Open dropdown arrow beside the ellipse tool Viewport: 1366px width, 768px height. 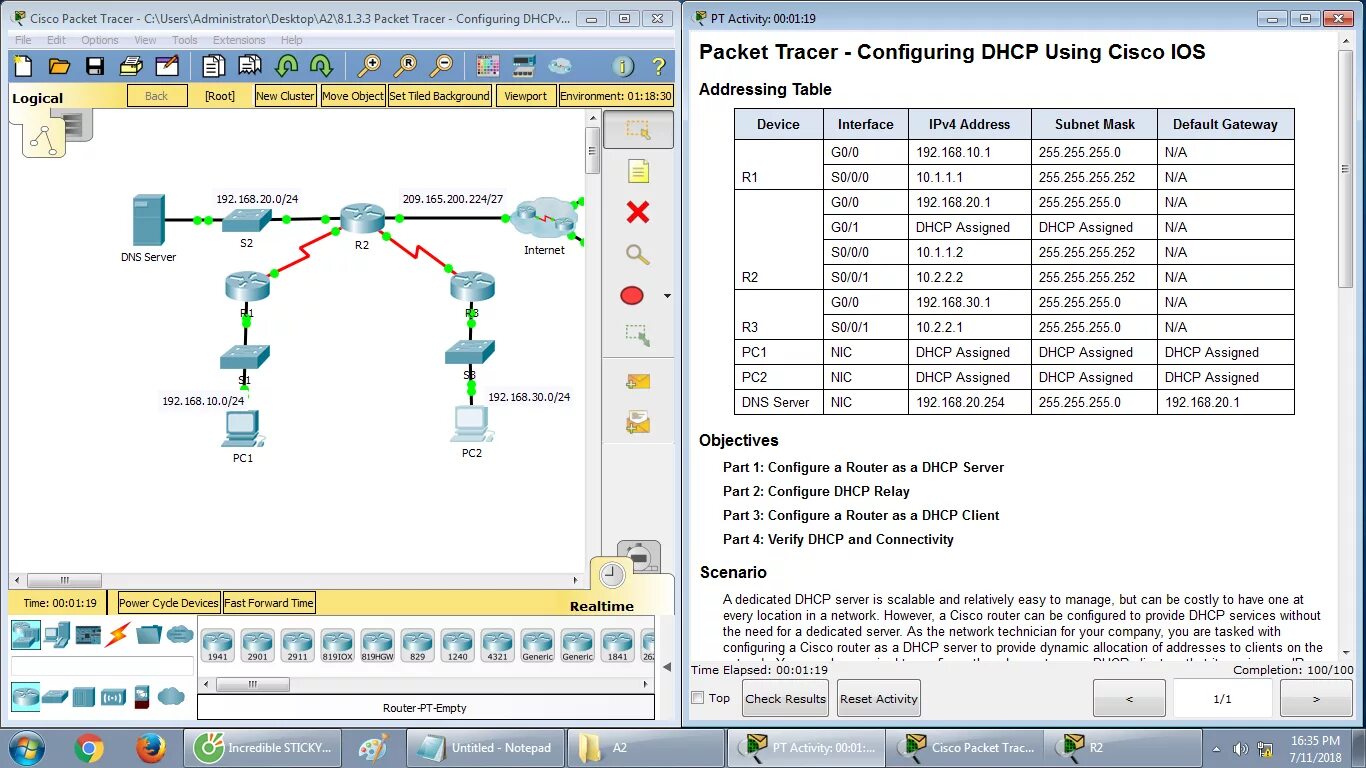667,296
